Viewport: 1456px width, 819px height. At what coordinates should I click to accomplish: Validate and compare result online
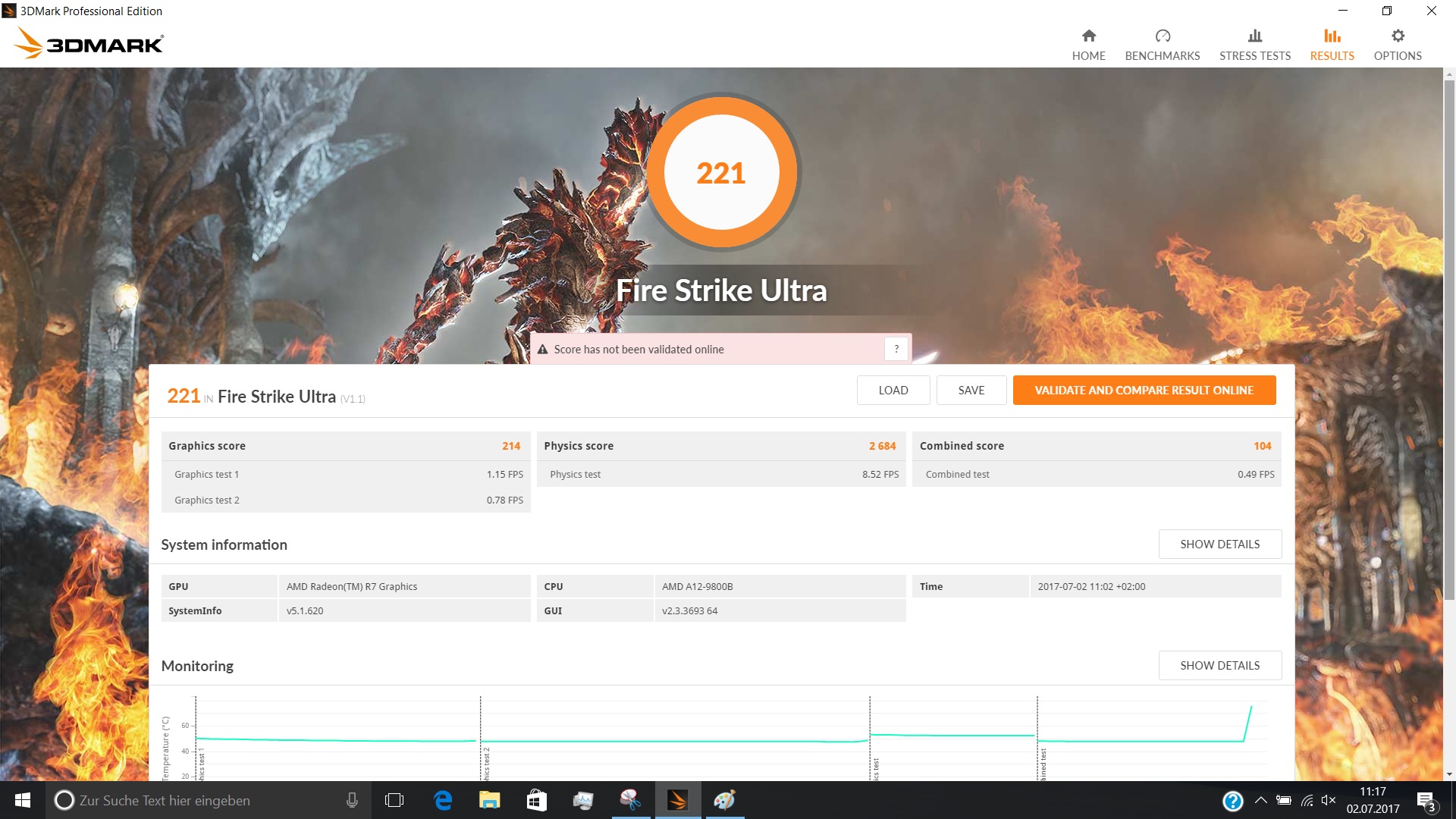point(1144,391)
